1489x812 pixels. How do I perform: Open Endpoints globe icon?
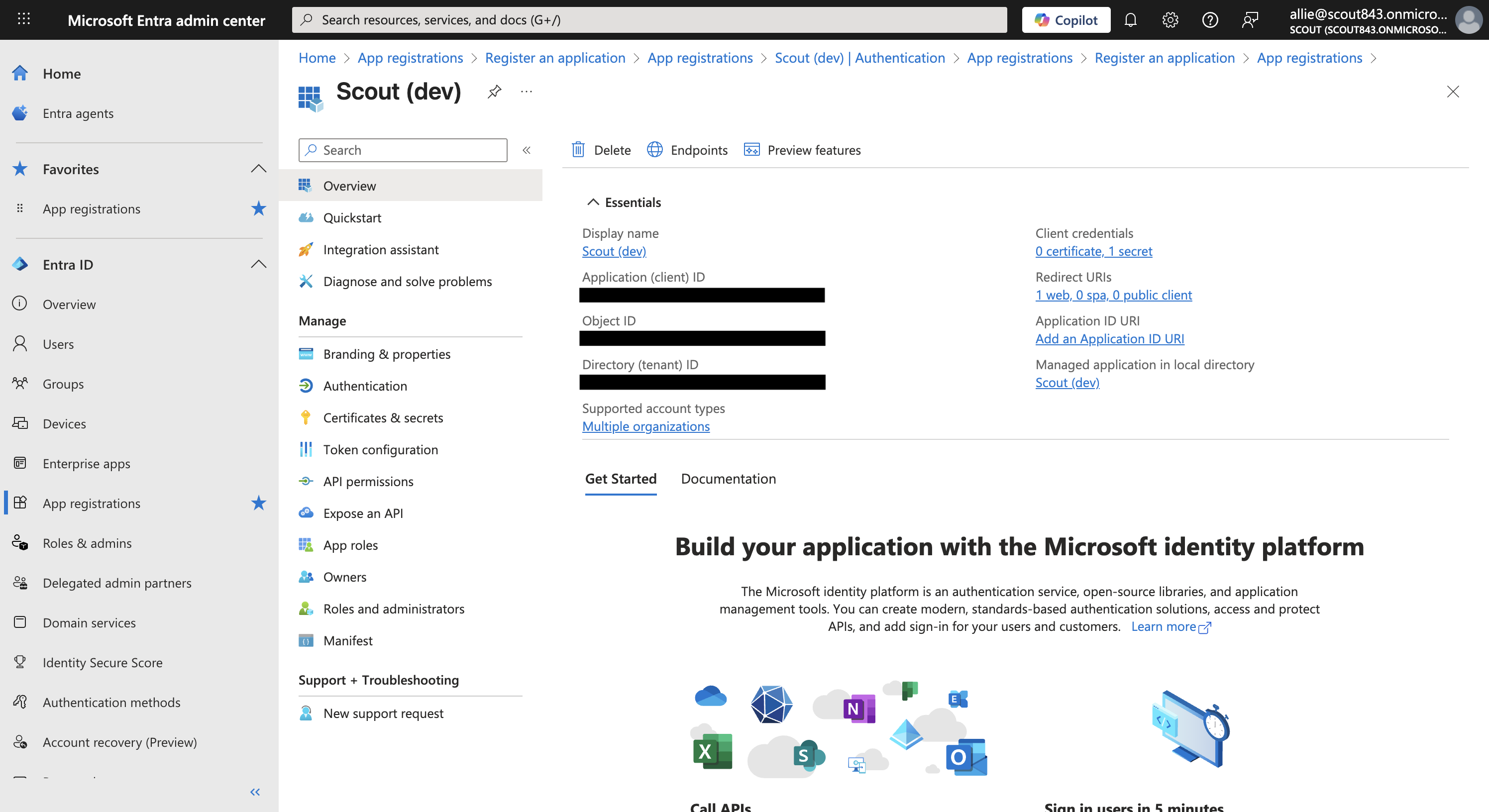click(x=654, y=150)
